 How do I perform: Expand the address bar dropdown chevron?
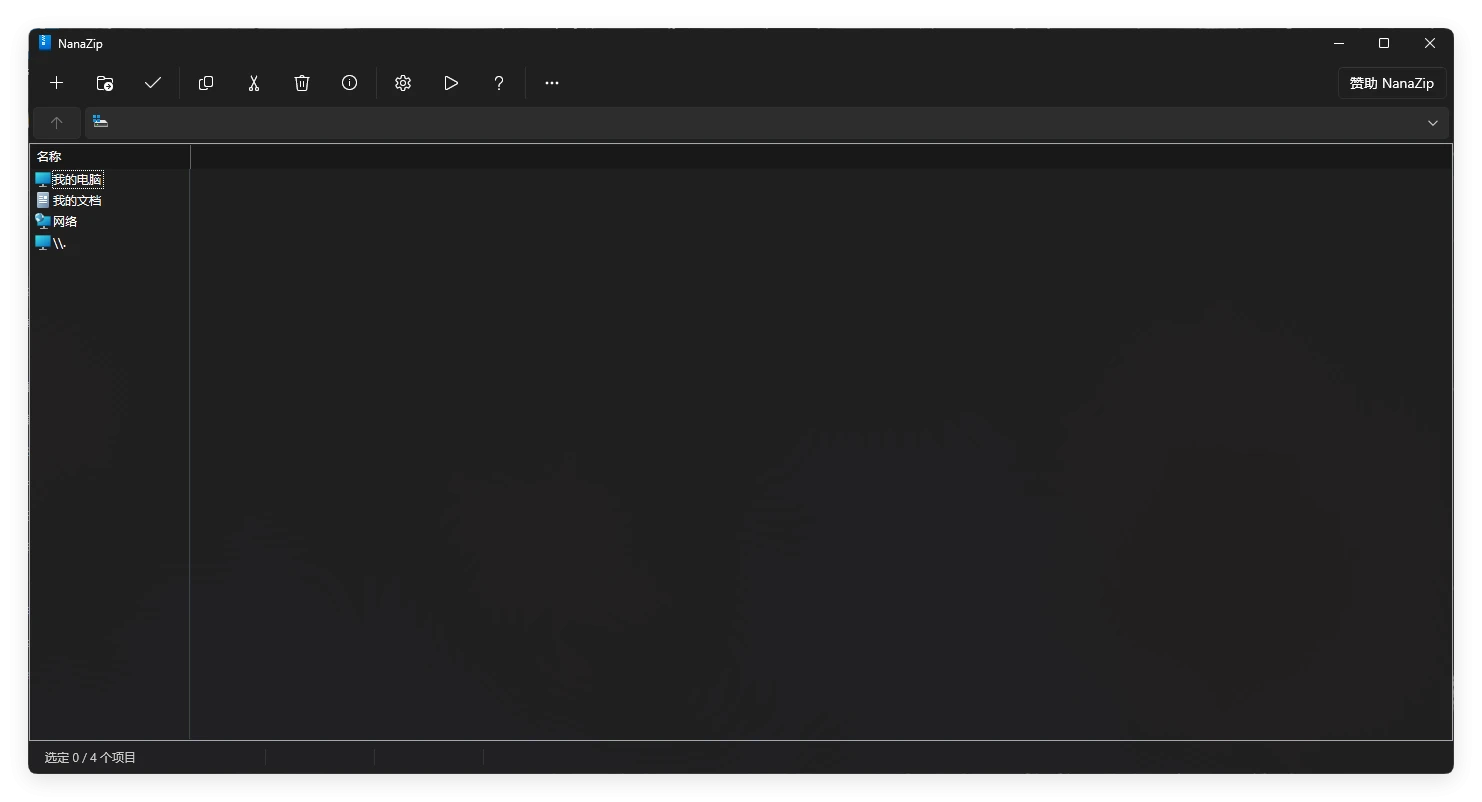pos(1432,123)
